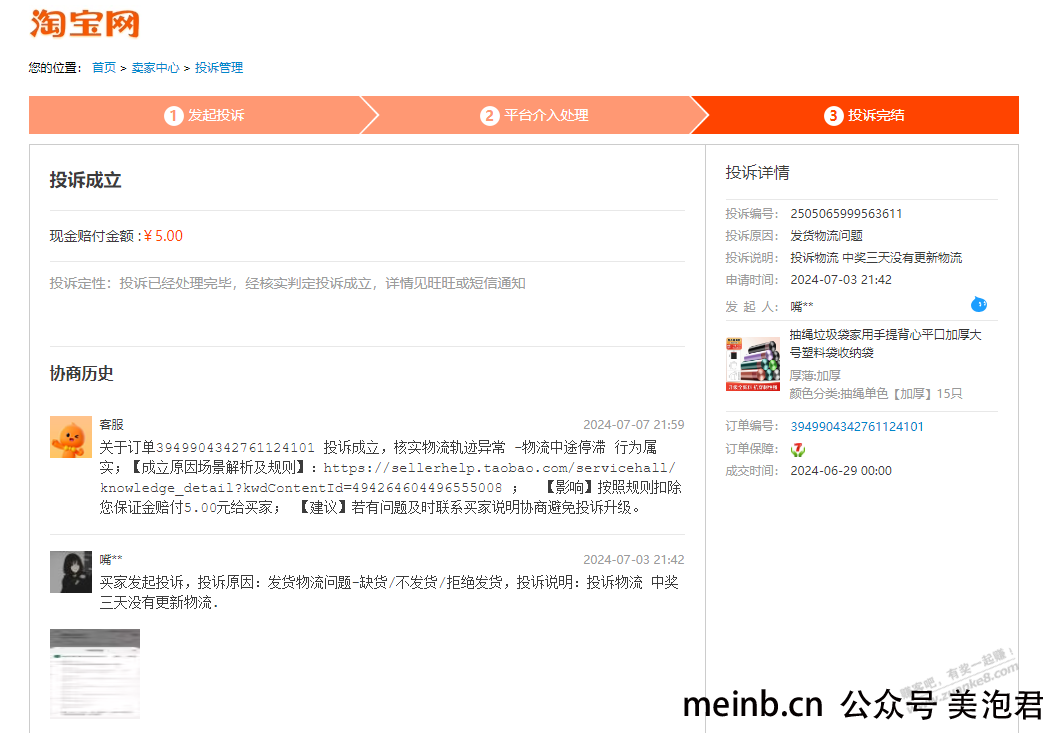Click the Taobao logo

coord(84,24)
